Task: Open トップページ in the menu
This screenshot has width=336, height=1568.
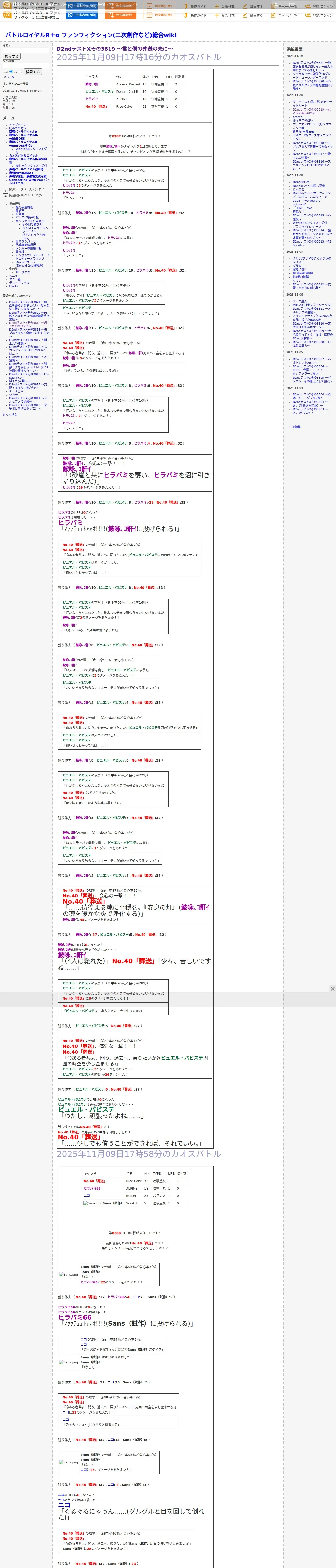Action: coord(18,125)
